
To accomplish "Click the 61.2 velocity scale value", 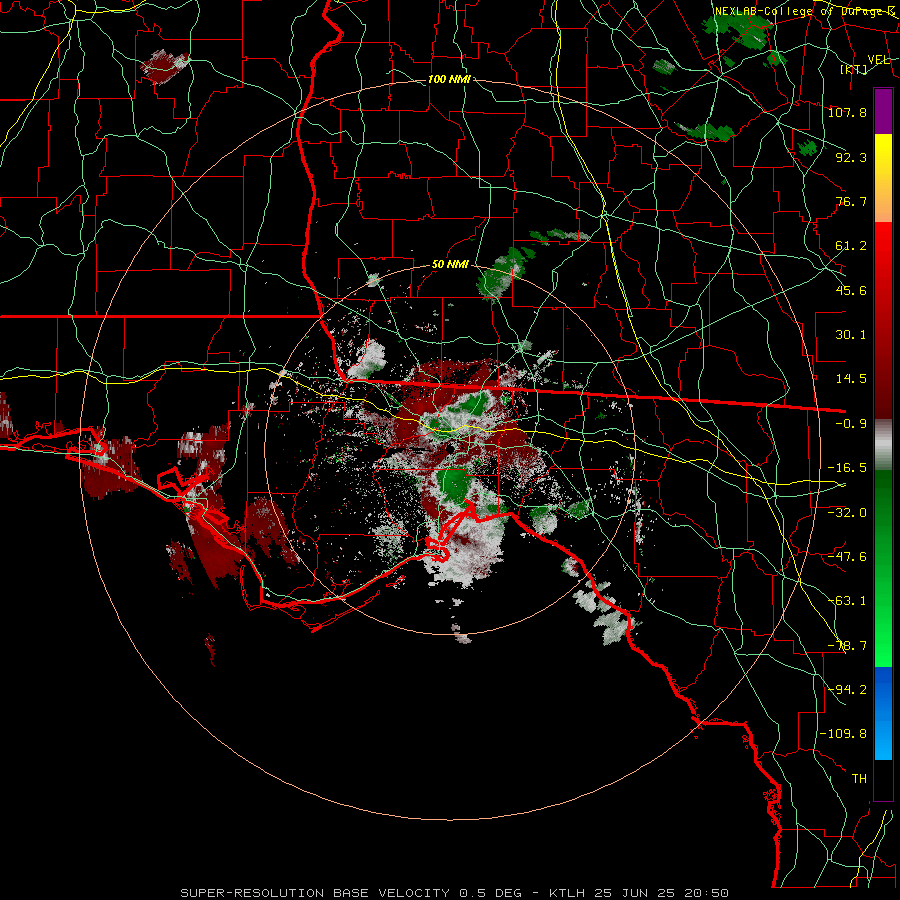I will pyautogui.click(x=851, y=246).
